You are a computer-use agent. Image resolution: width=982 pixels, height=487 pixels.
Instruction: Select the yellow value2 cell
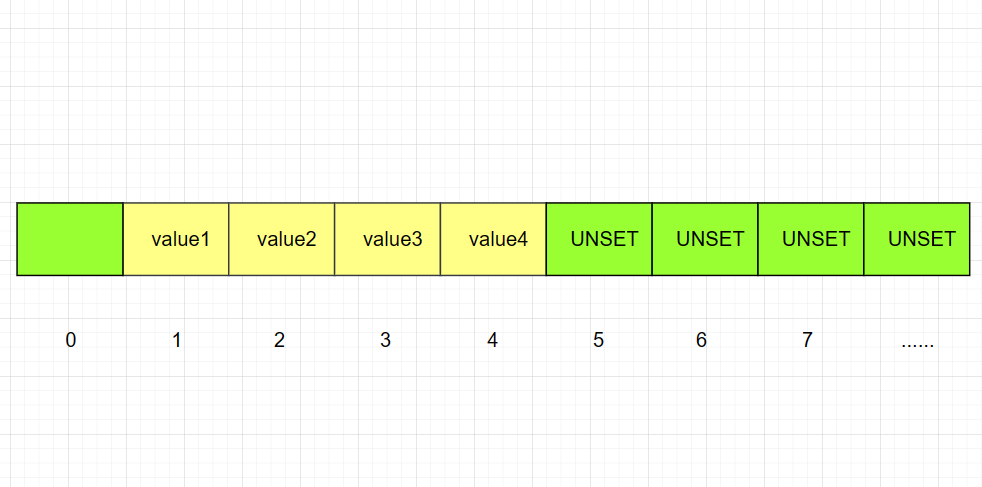tap(282, 238)
